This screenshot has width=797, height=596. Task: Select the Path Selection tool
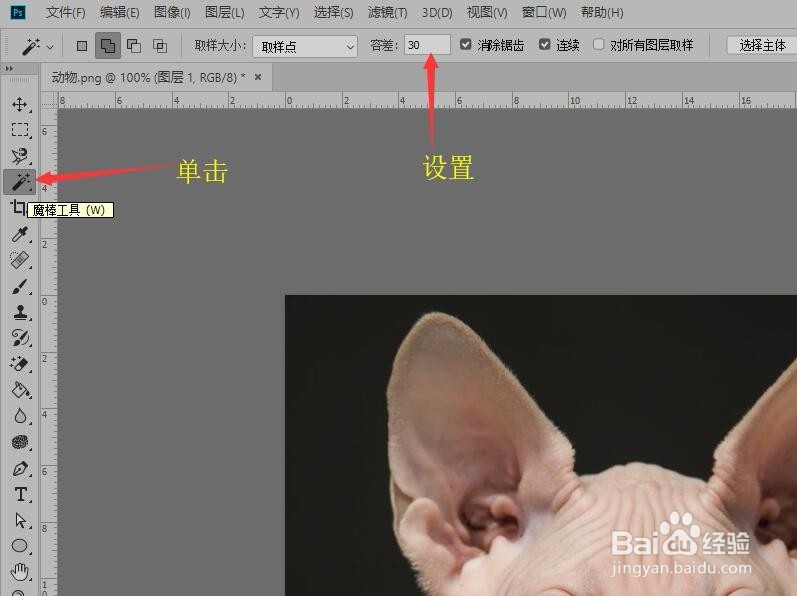[x=20, y=520]
